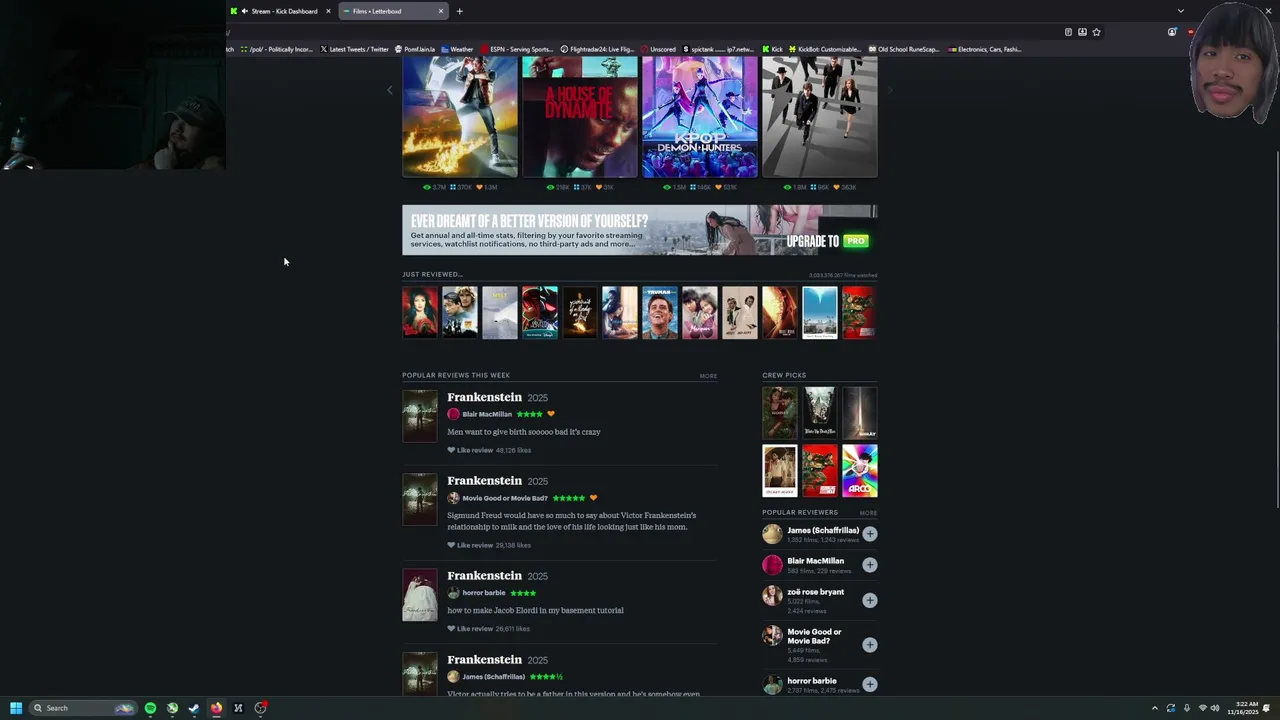Follow horror barbie via plus icon
This screenshot has height=720, width=1280.
pos(870,684)
